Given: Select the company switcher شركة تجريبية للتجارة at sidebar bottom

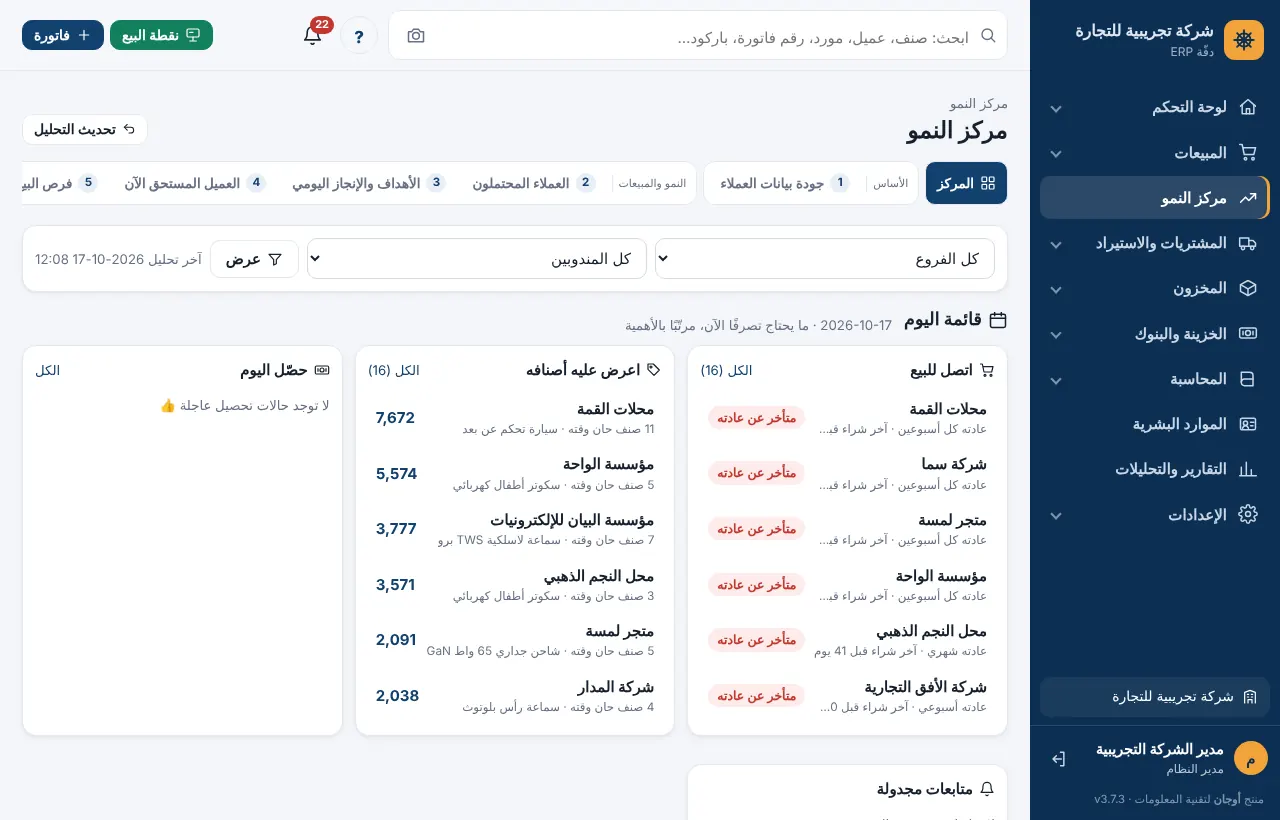Looking at the screenshot, I should point(1155,697).
